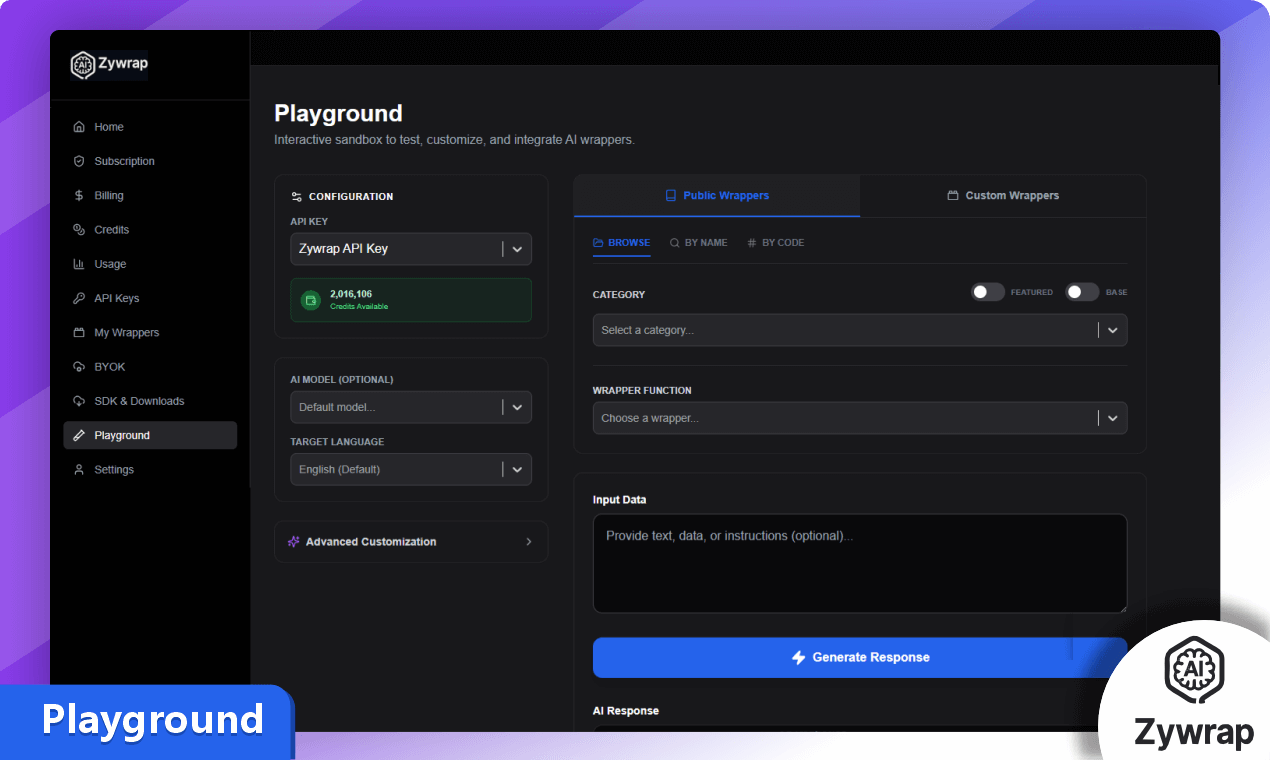
Task: Open SDK & Downloads page
Action: [x=150, y=401]
